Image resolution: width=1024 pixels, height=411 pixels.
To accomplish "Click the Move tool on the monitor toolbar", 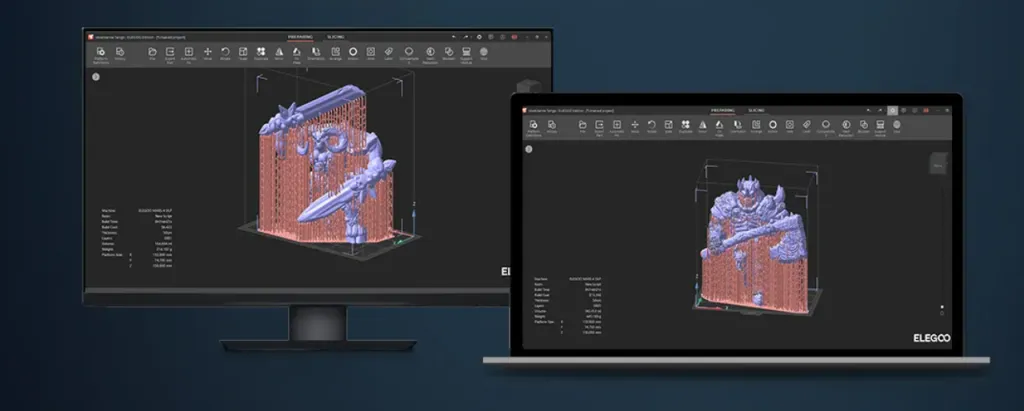I will click(208, 53).
